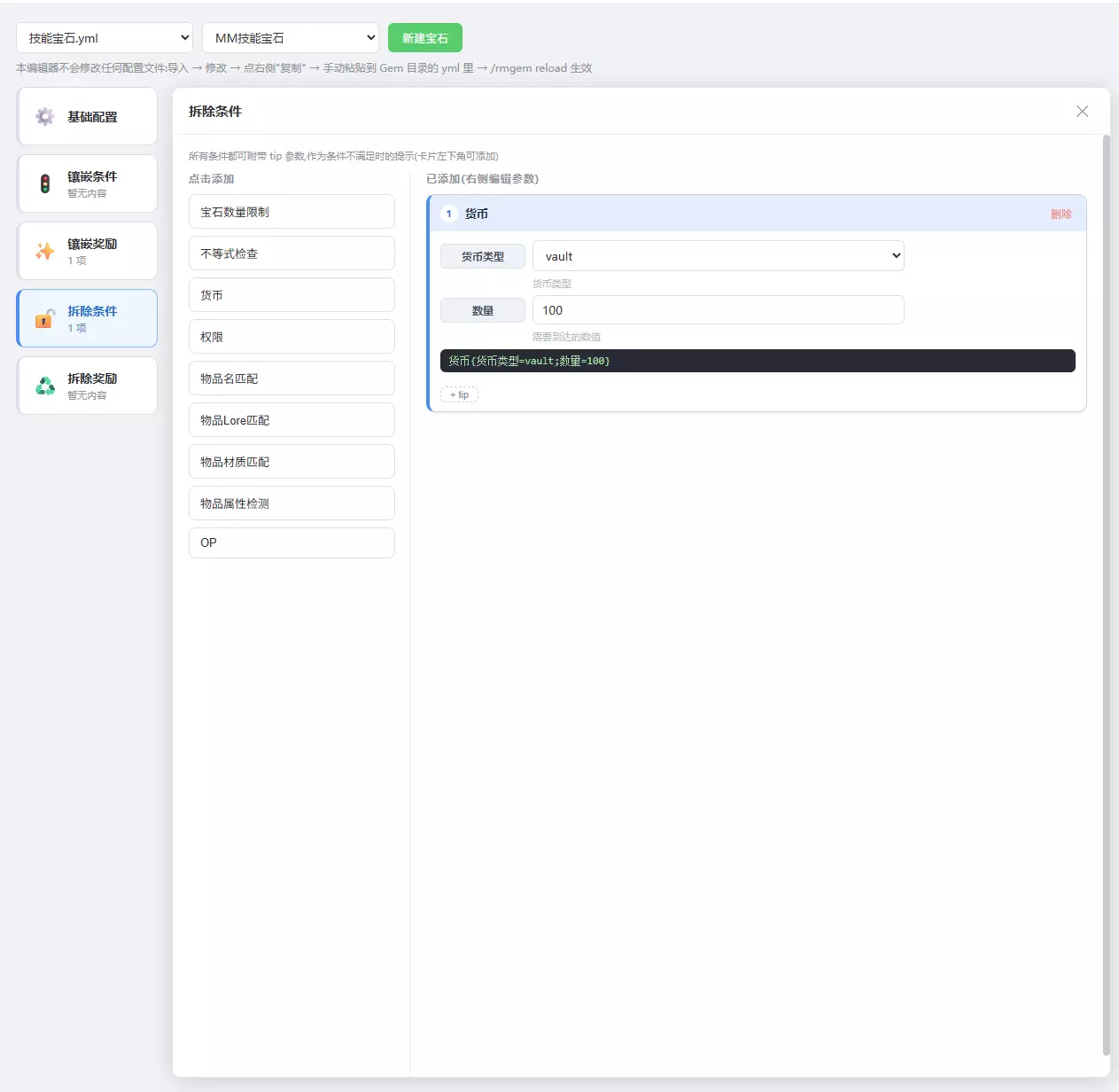Click the 已添加(右侧编辑参数) heading
1119x1092 pixels.
pos(483,179)
